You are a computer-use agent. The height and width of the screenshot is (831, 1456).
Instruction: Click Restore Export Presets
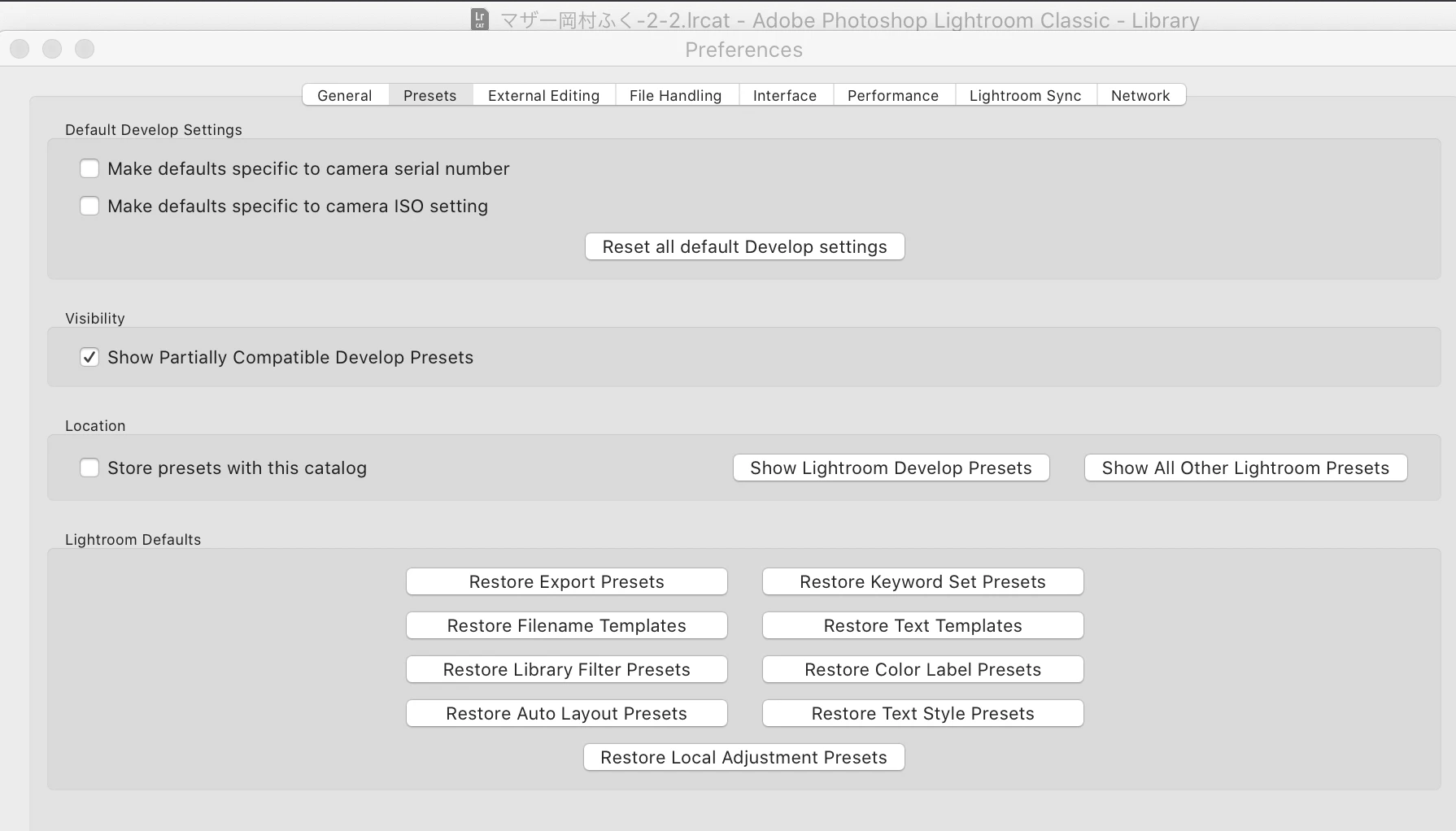tap(566, 581)
